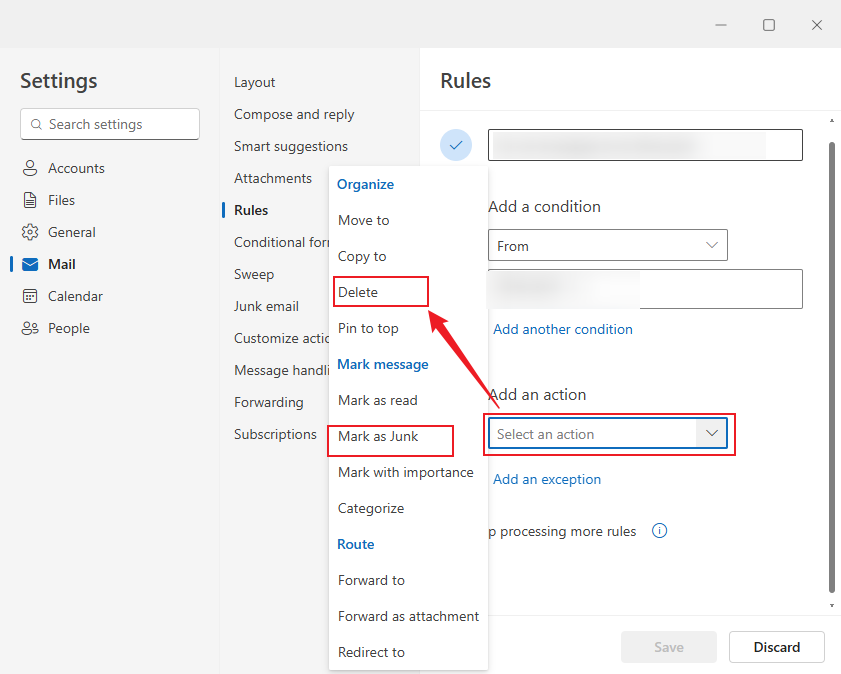The height and width of the screenshot is (674, 841).
Task: Switch to the Junk email settings
Action: (266, 306)
